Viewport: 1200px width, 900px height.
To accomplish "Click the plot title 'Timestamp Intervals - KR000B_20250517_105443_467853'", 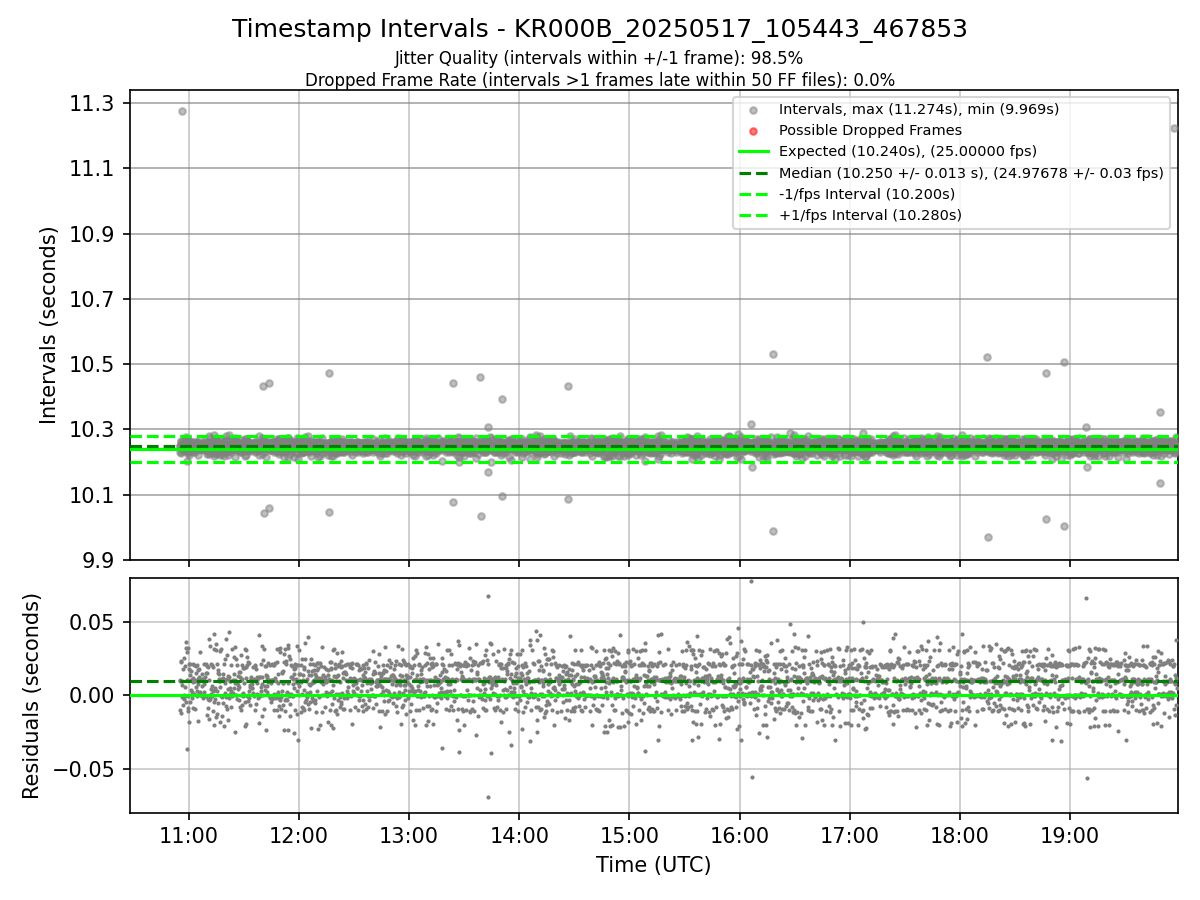I will pyautogui.click(x=599, y=29).
